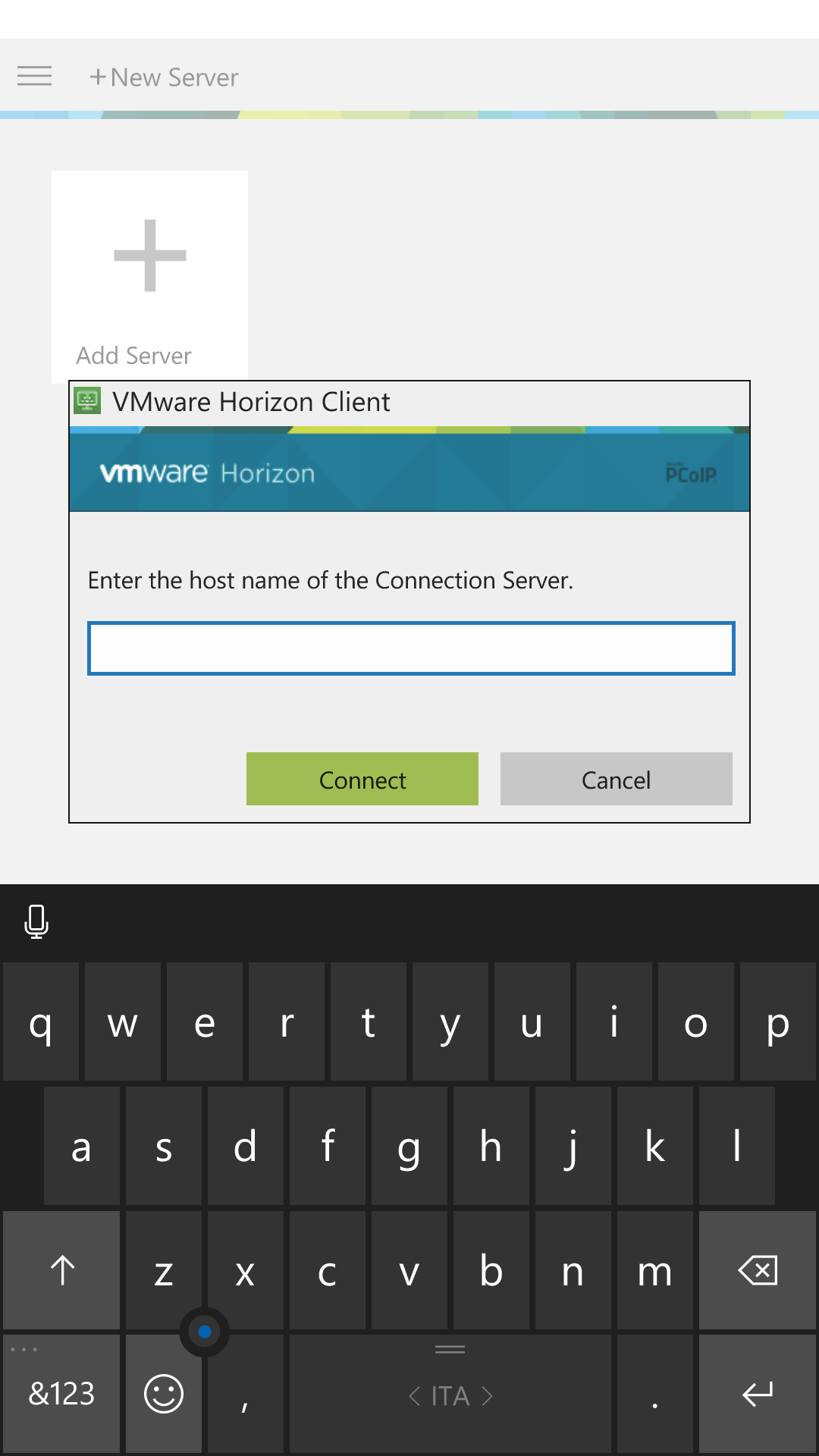
Task: Tap the ITA language space bar
Action: pos(450,1394)
